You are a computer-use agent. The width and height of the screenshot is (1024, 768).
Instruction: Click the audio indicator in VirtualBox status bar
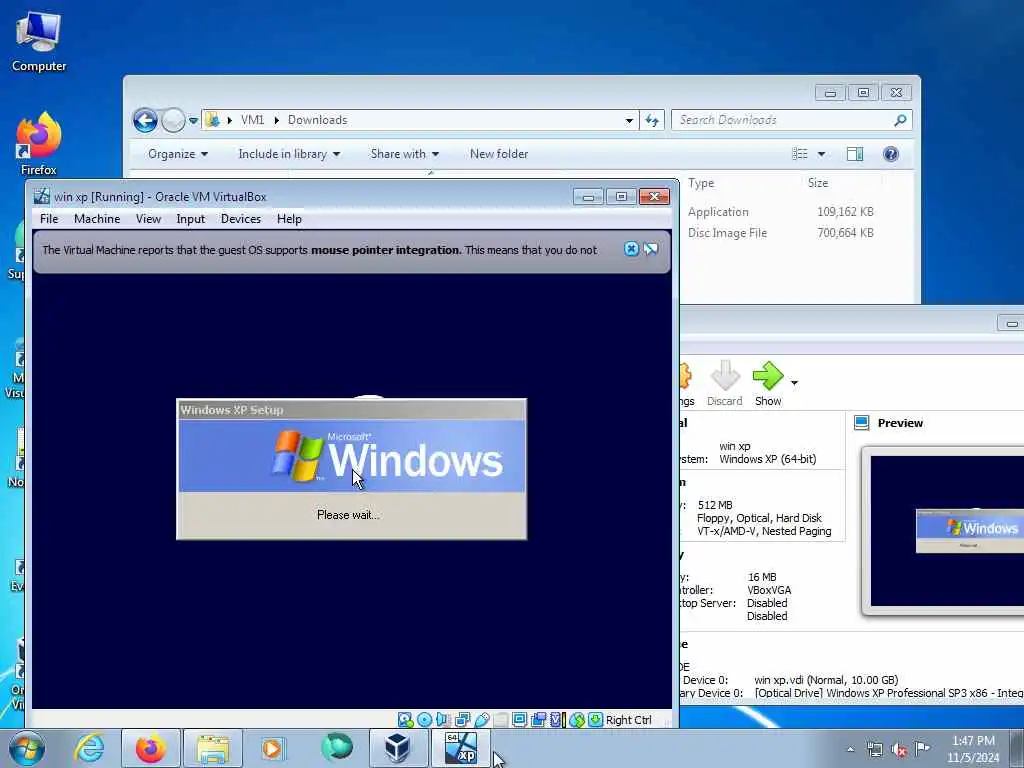point(442,720)
